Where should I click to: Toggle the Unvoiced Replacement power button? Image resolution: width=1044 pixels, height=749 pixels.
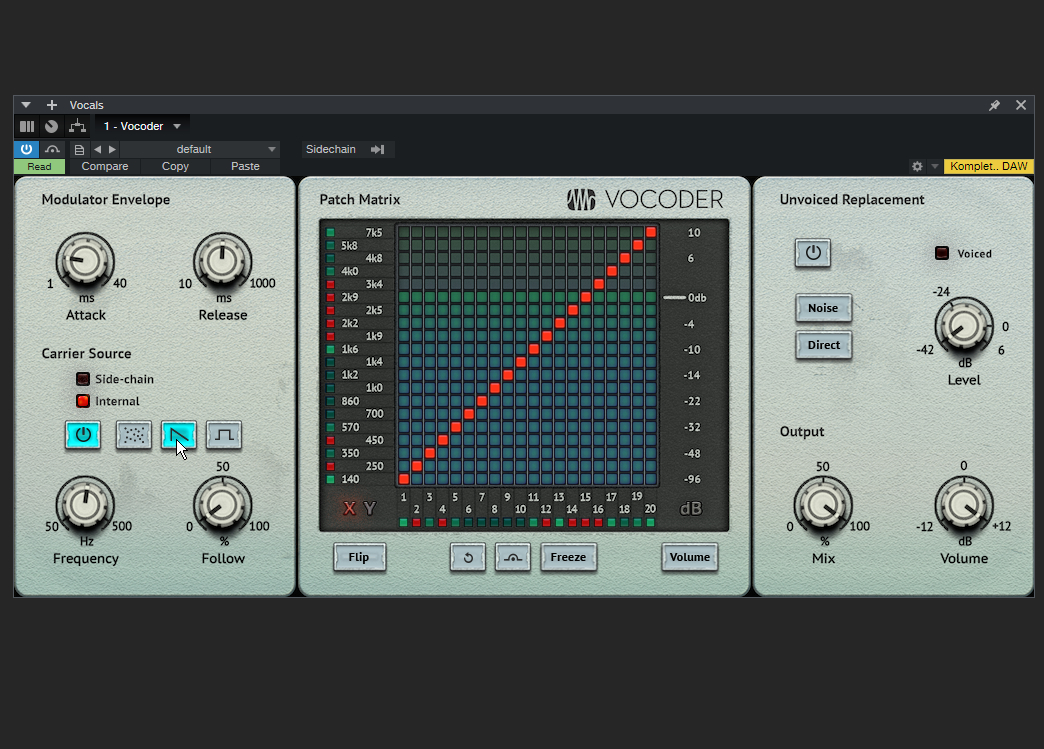coord(813,253)
